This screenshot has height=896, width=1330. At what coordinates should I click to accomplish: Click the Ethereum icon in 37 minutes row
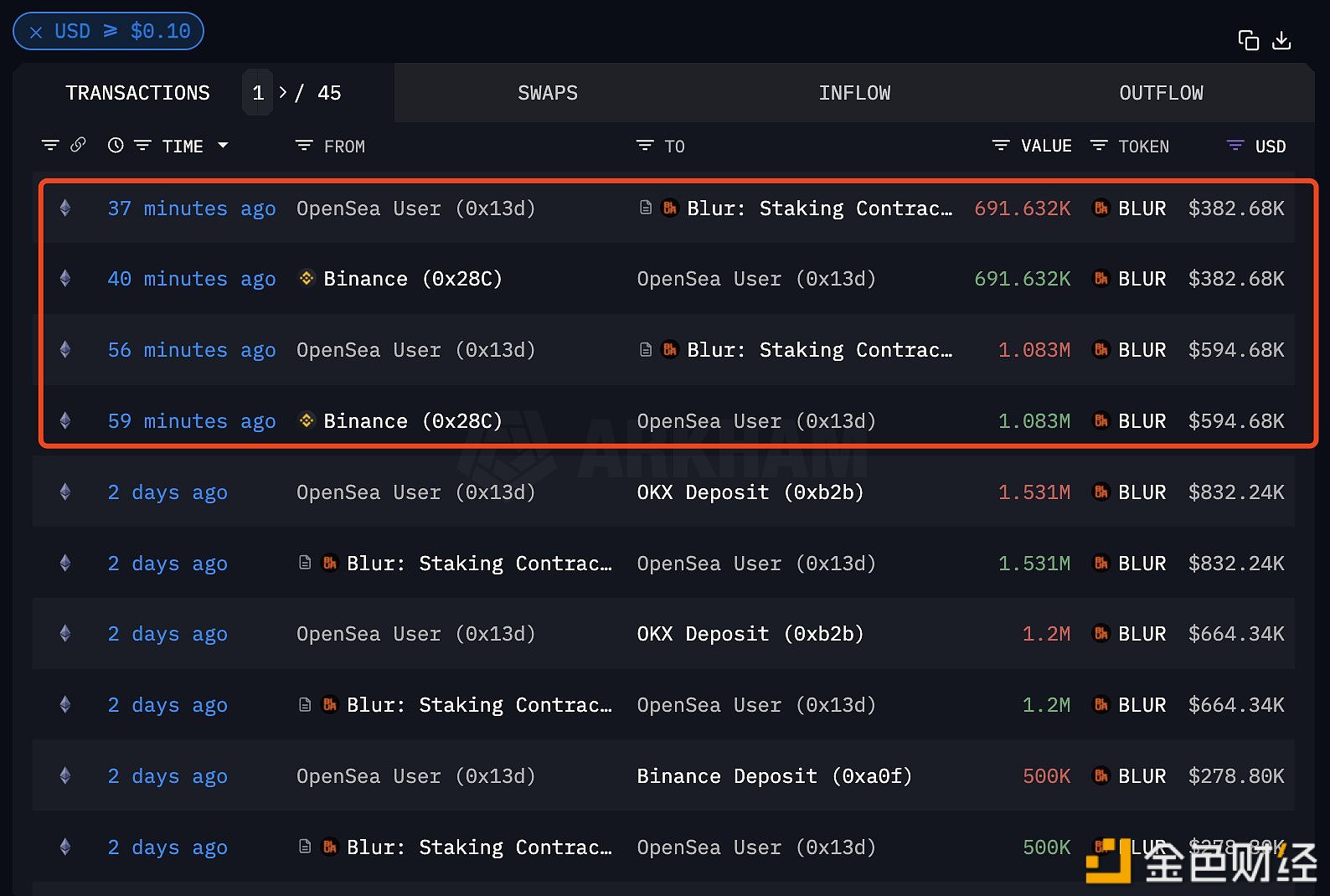pyautogui.click(x=65, y=208)
